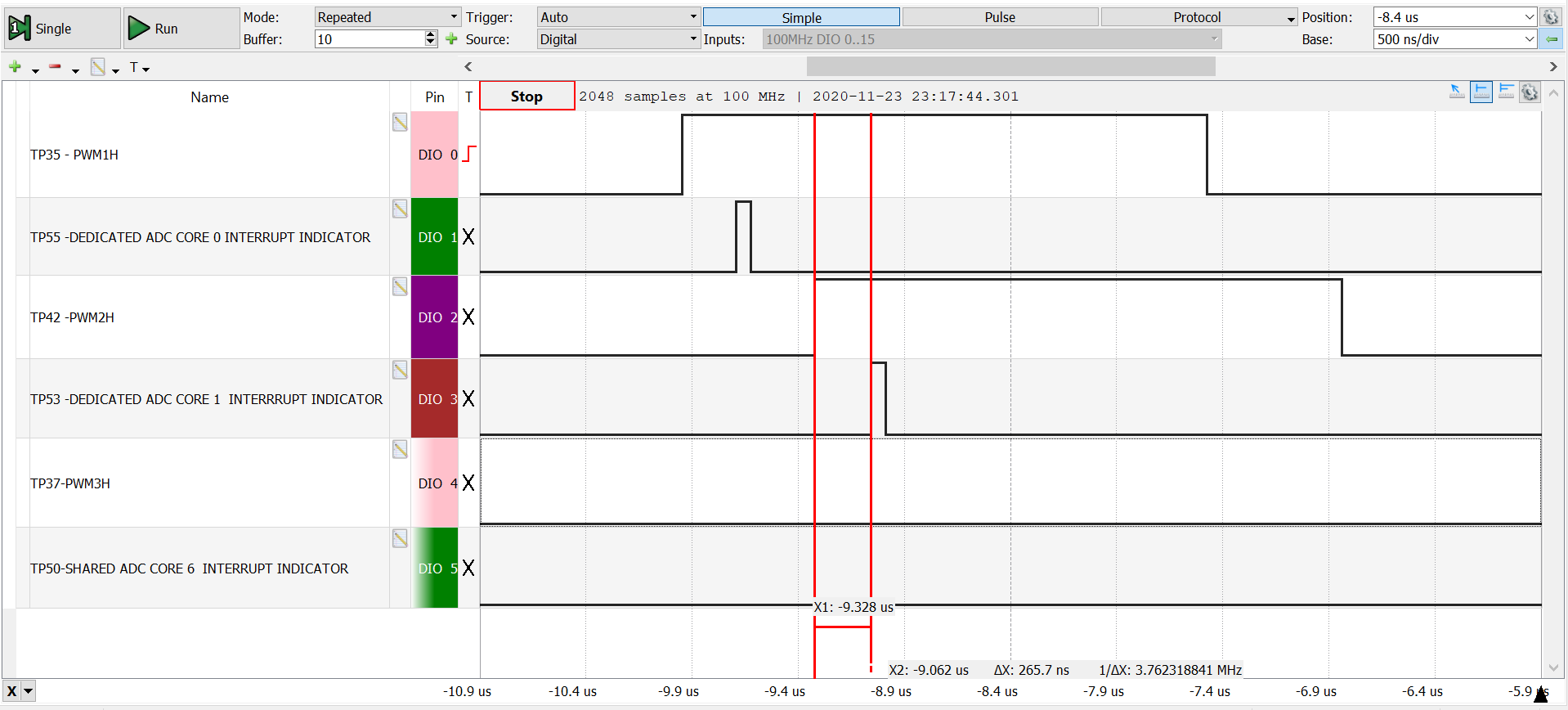This screenshot has height=710, width=1568.
Task: Open the edit icon for TP35 - PWM1H
Action: click(400, 123)
